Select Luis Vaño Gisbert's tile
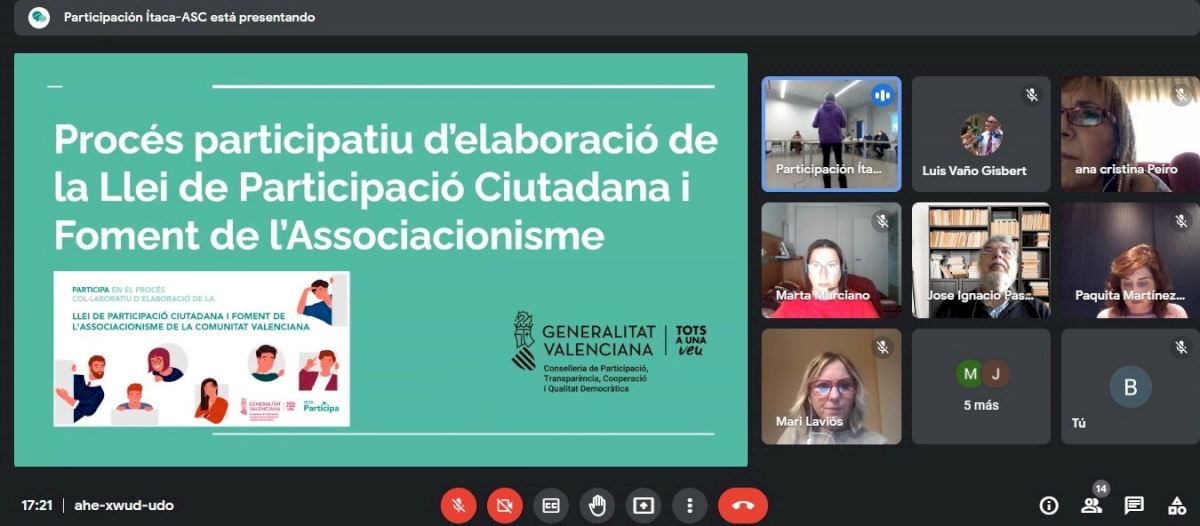This screenshot has height=526, width=1200. click(981, 133)
